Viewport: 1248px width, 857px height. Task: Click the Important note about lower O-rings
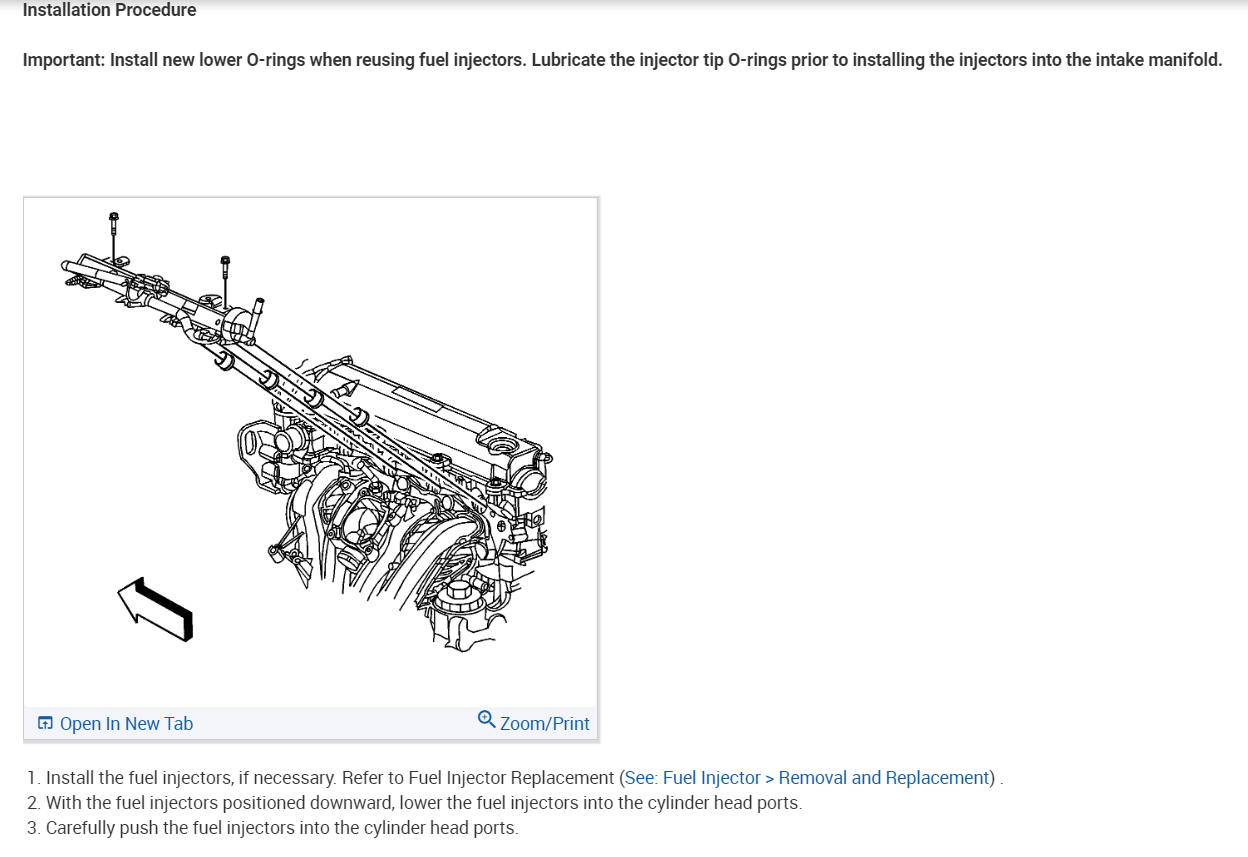pos(622,60)
